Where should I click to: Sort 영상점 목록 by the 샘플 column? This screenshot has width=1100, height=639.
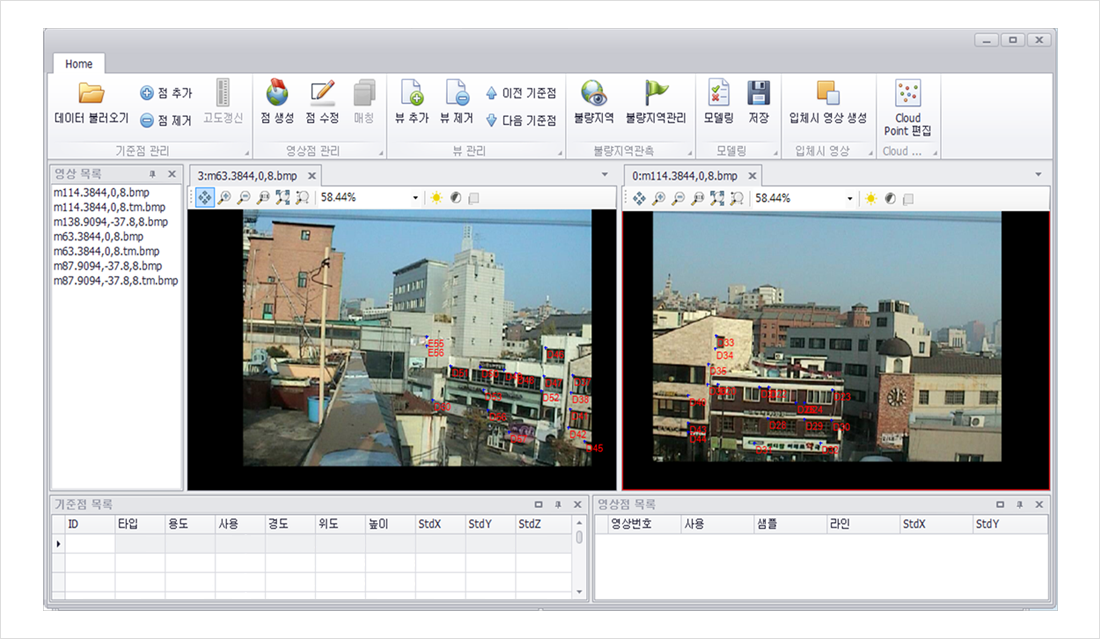(x=790, y=524)
